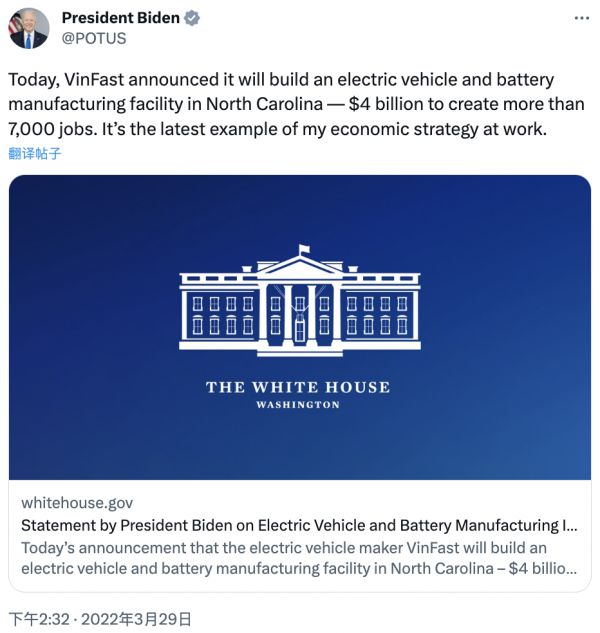Open President Biden's profile avatar
The image size is (600, 633).
pyautogui.click(x=28, y=28)
